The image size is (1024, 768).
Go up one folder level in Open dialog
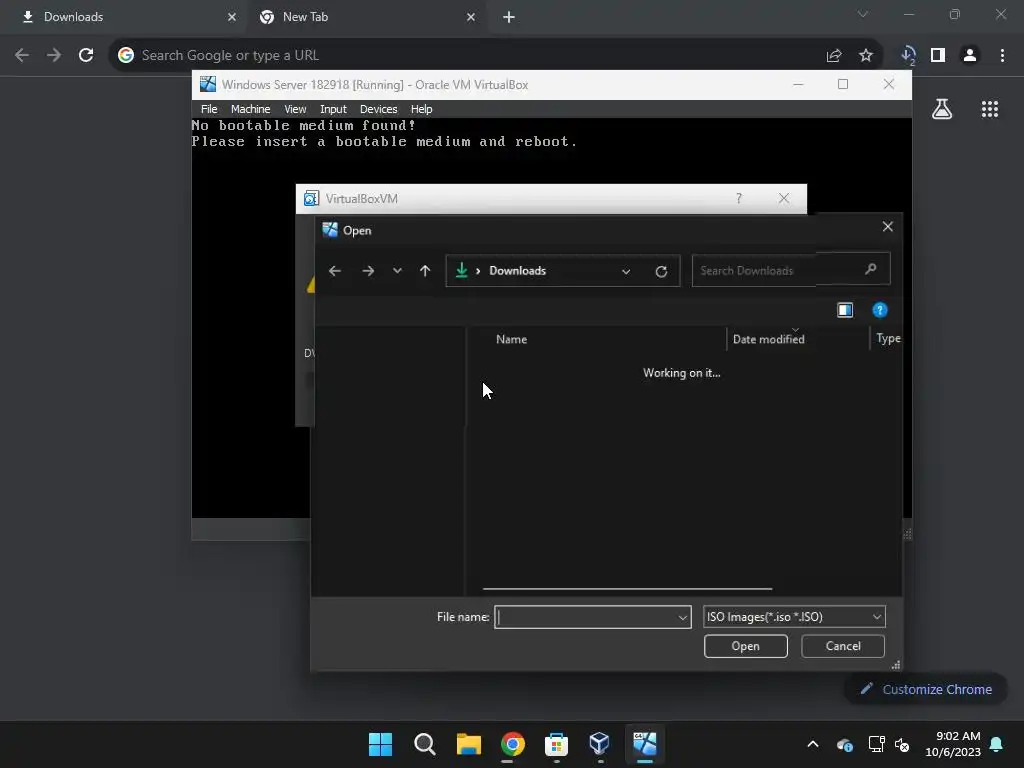[425, 271]
